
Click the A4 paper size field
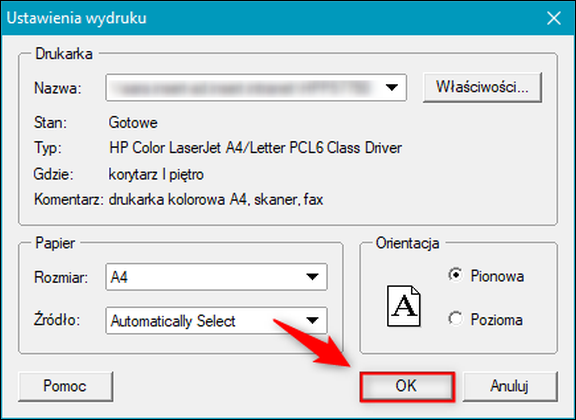(x=216, y=277)
